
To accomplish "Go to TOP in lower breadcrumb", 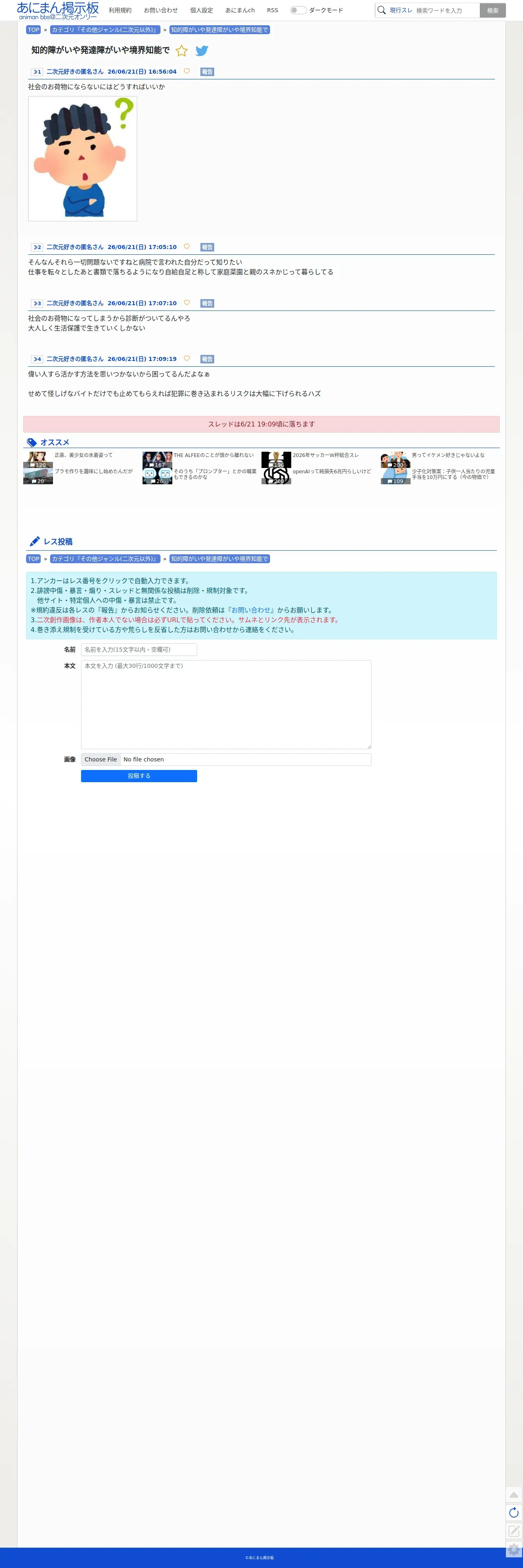I will [33, 559].
